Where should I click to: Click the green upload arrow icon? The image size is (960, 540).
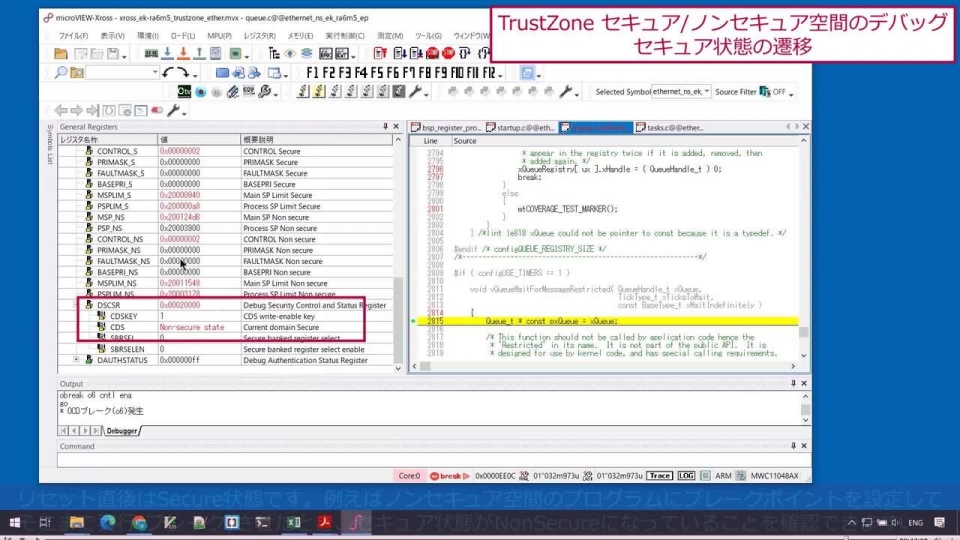[199, 54]
